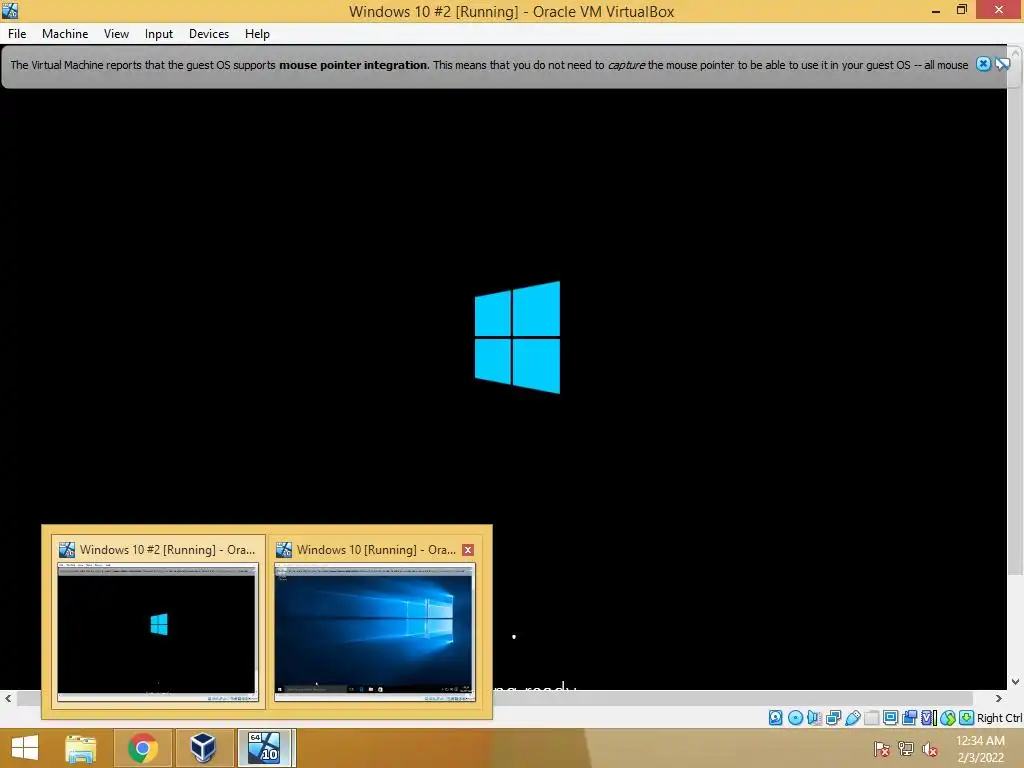Click the vertical scrollbar thumb
Screen dimensions: 1024x768
coord(1016,317)
